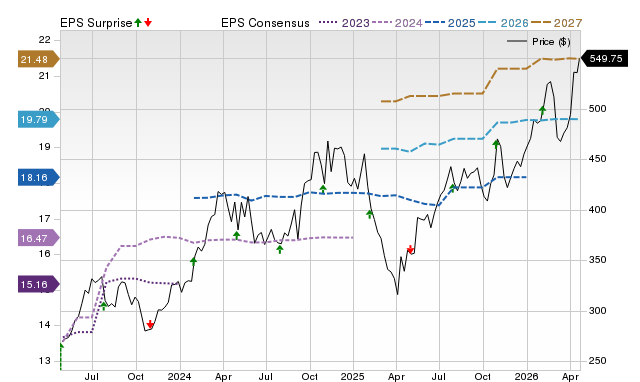The height and width of the screenshot is (382, 640).
Task: Click the 300 label on price axis
Action: tap(597, 311)
